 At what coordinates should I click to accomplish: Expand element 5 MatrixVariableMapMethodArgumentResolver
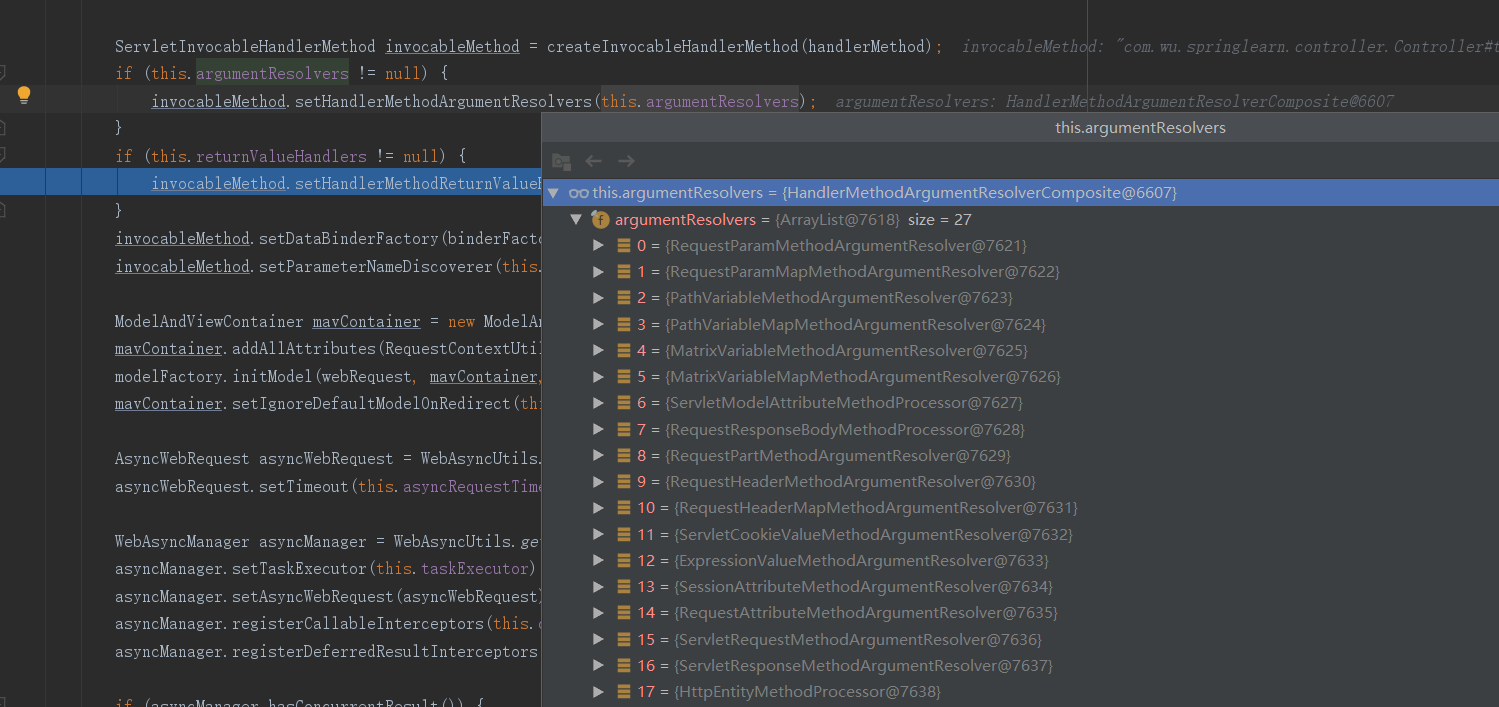pos(598,377)
